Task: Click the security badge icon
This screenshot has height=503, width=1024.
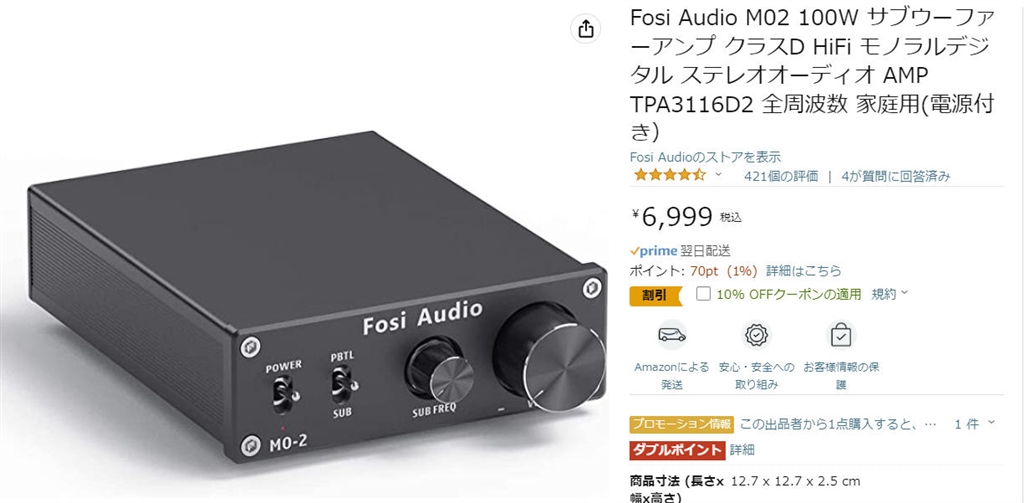Action: tap(756, 335)
